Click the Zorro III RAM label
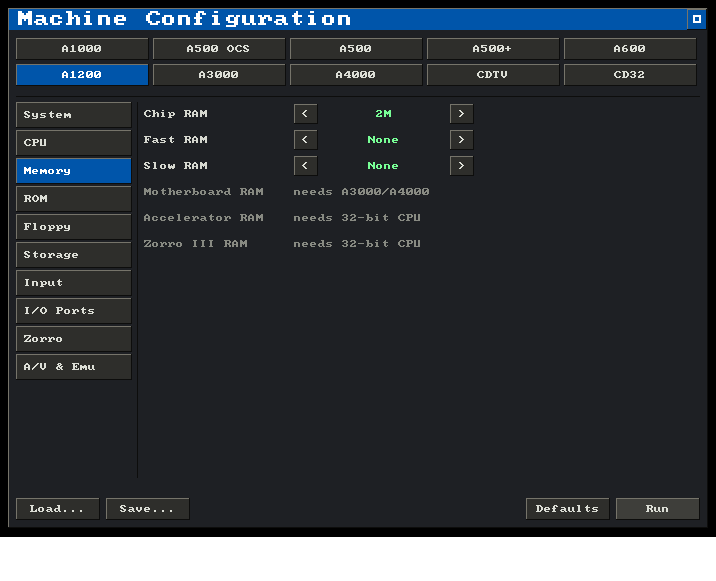Screen dimensions: 716x581 (x=195, y=244)
